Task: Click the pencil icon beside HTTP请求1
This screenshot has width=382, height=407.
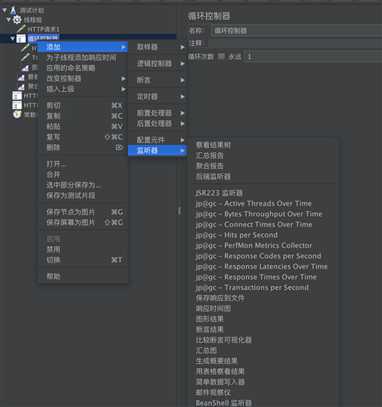Action: tap(22, 29)
